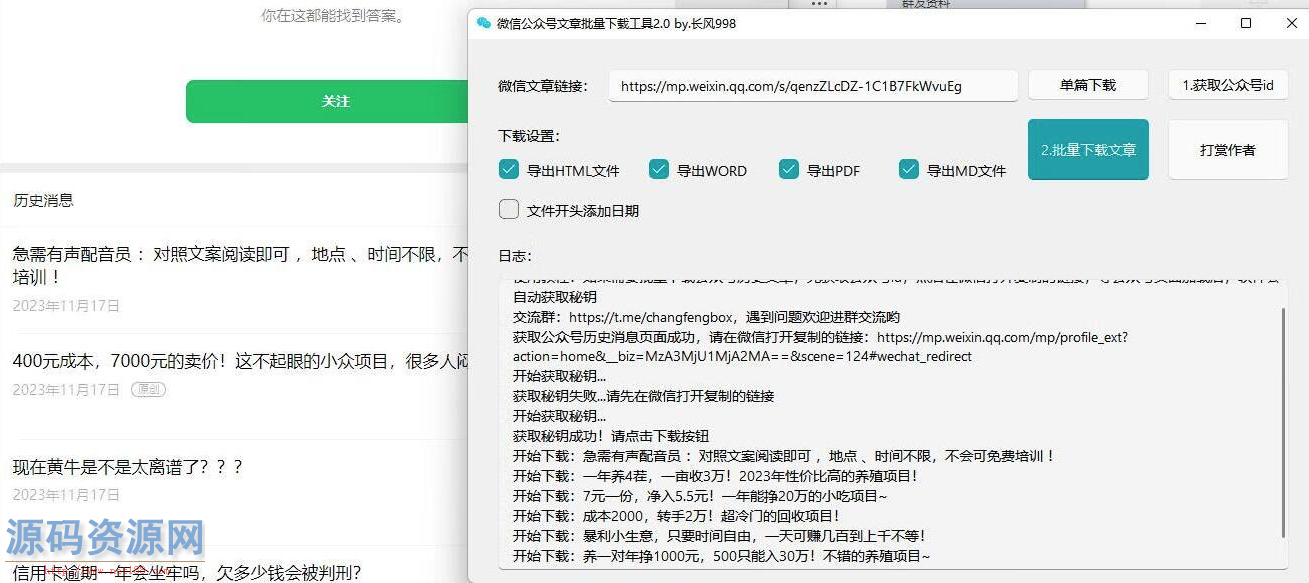Start batch download via 2.批量下载文章

coord(1088,149)
